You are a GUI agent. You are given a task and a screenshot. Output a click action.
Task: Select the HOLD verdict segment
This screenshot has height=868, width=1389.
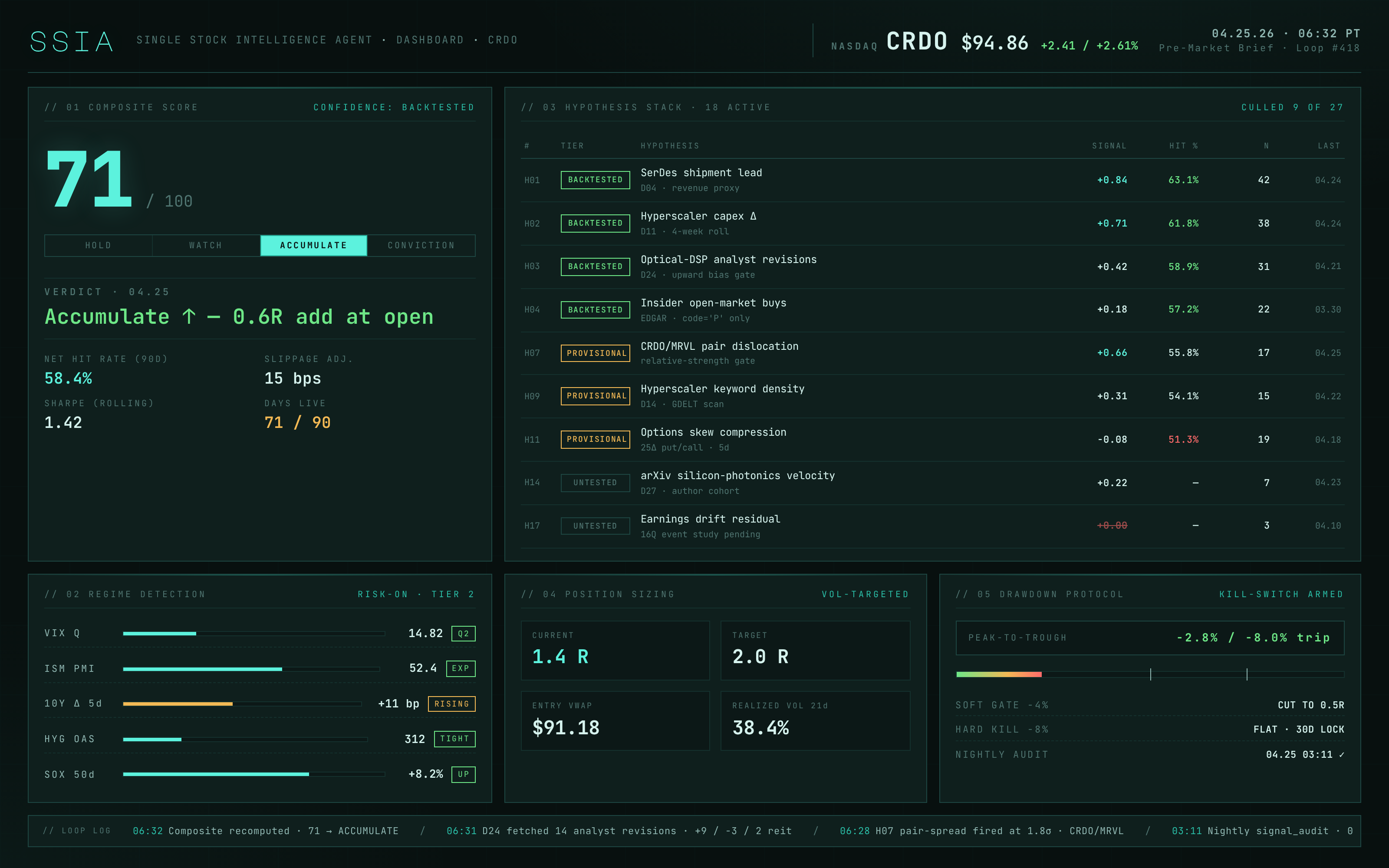pyautogui.click(x=98, y=245)
